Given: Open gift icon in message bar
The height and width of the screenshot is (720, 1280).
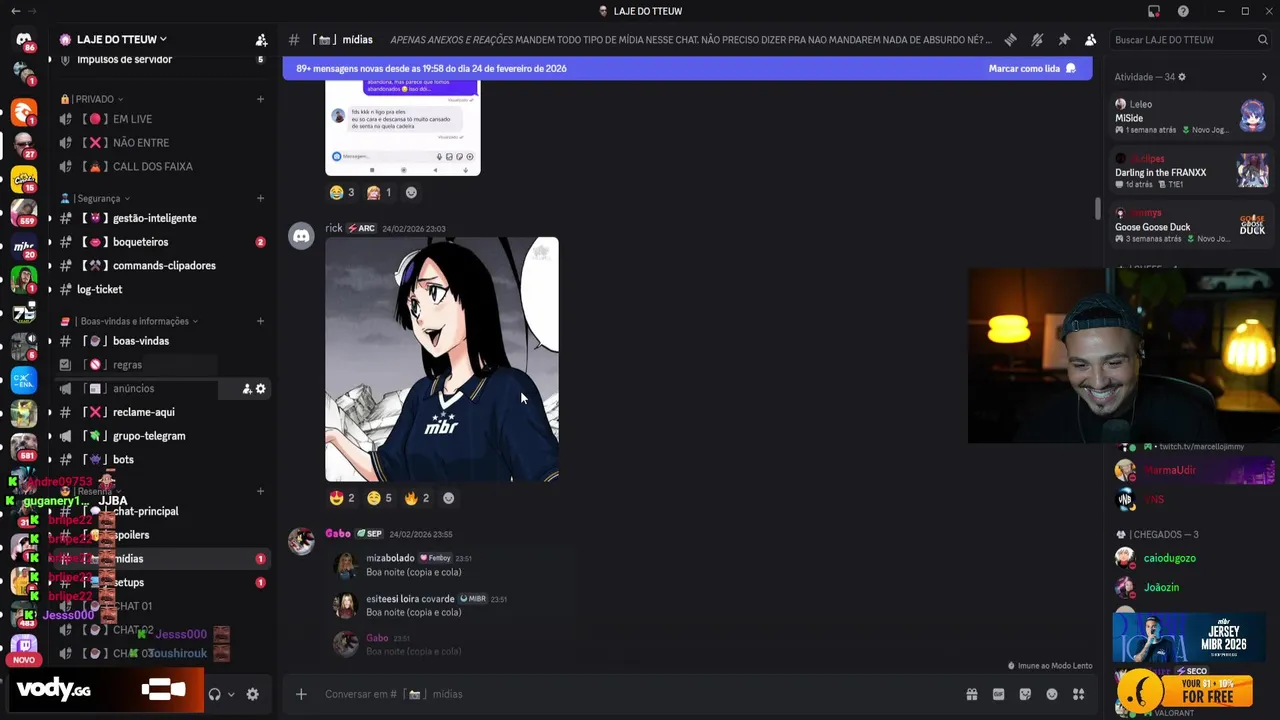Looking at the screenshot, I should [x=971, y=694].
